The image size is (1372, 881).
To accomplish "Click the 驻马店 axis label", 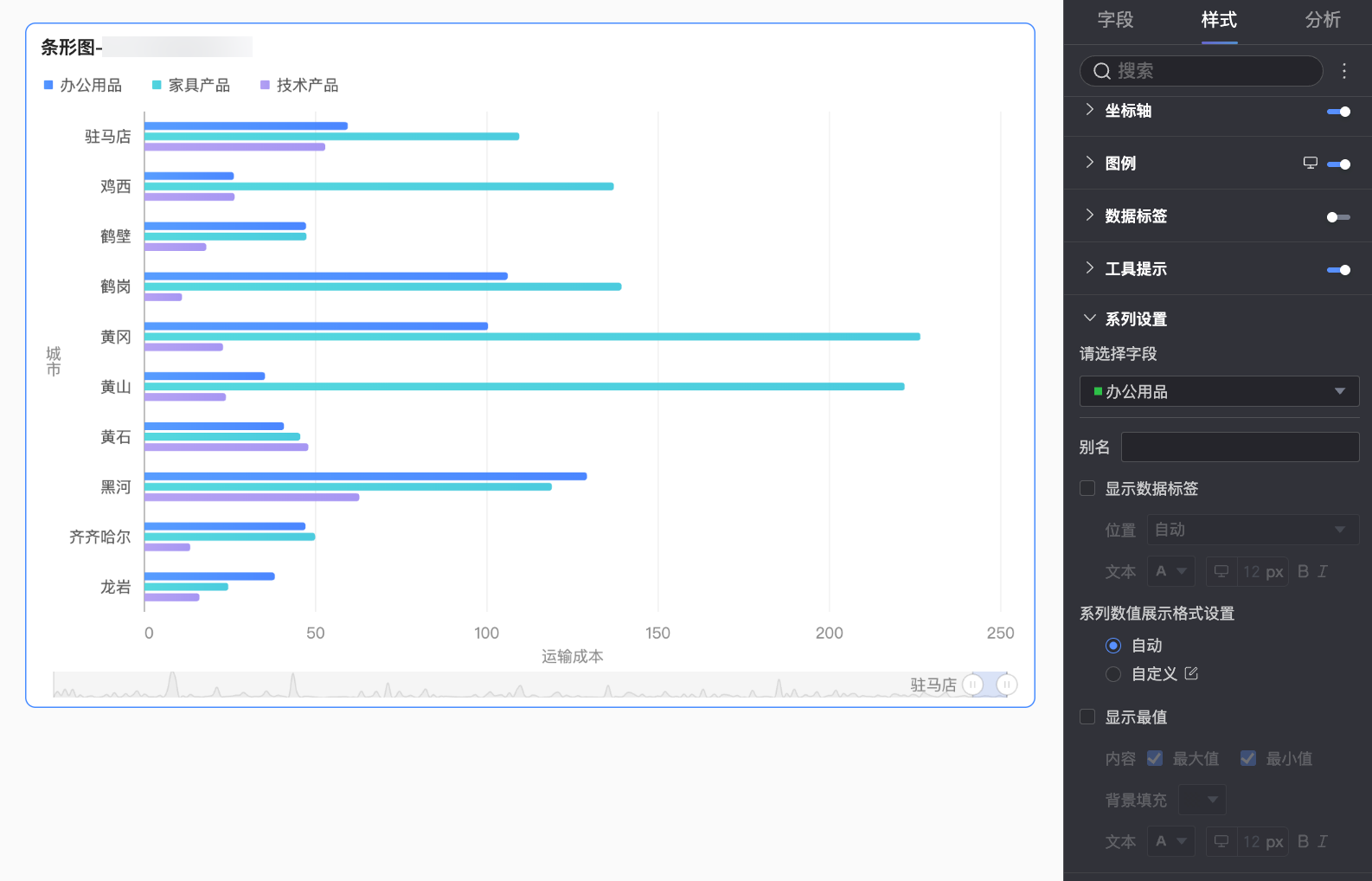I will point(108,136).
